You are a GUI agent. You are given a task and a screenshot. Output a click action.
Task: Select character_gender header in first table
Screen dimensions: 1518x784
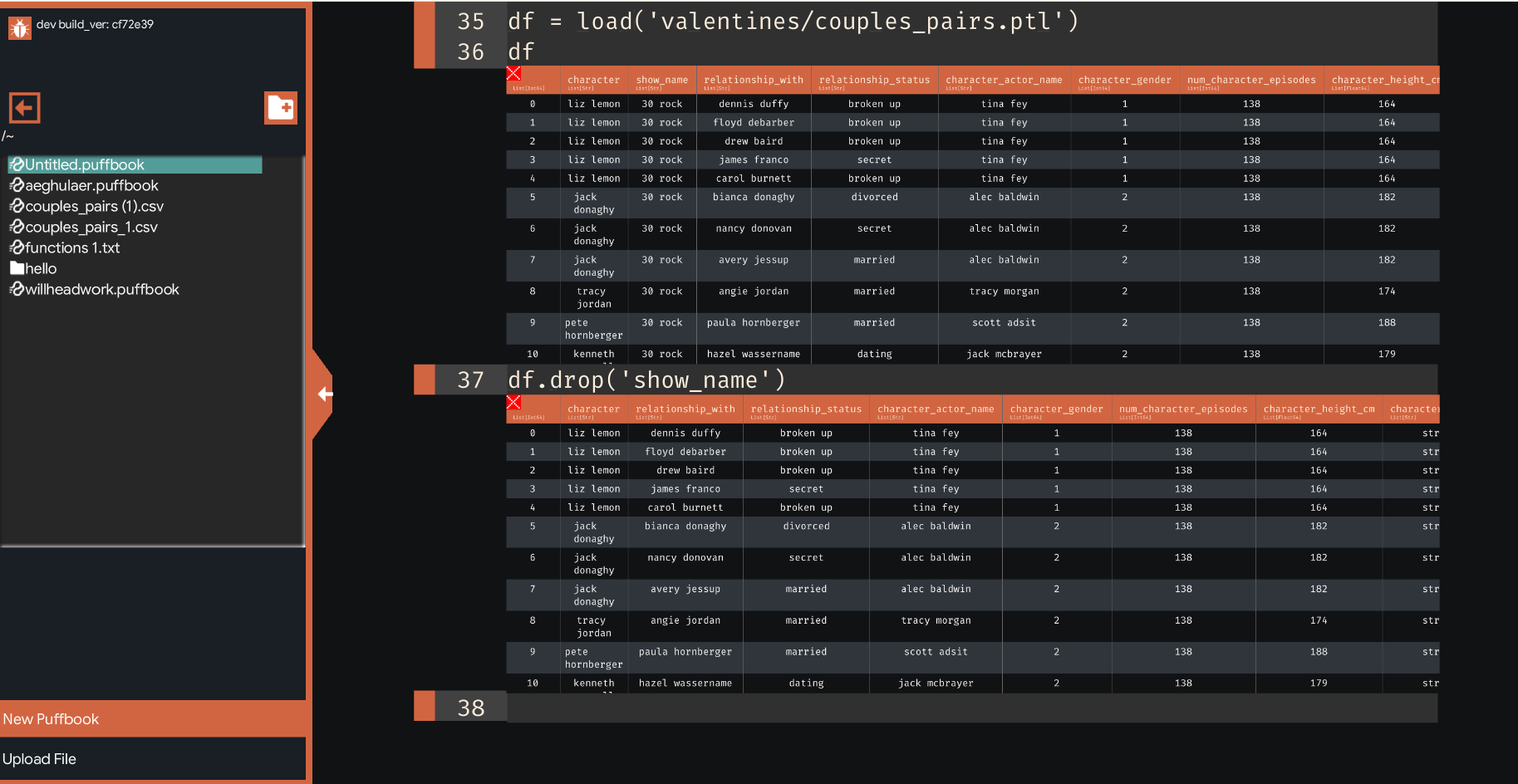1124,81
